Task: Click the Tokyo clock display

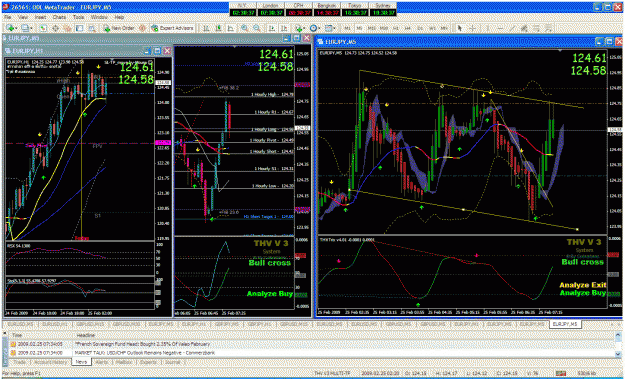Action: pyautogui.click(x=356, y=9)
